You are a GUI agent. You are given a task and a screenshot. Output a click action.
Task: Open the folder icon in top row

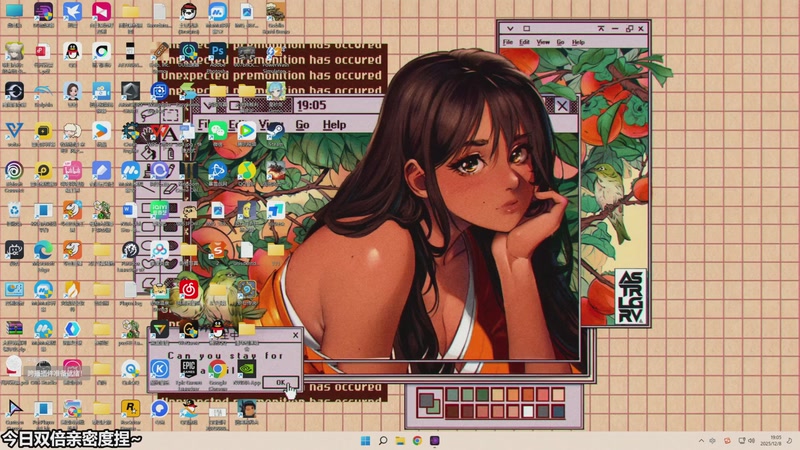(130, 11)
